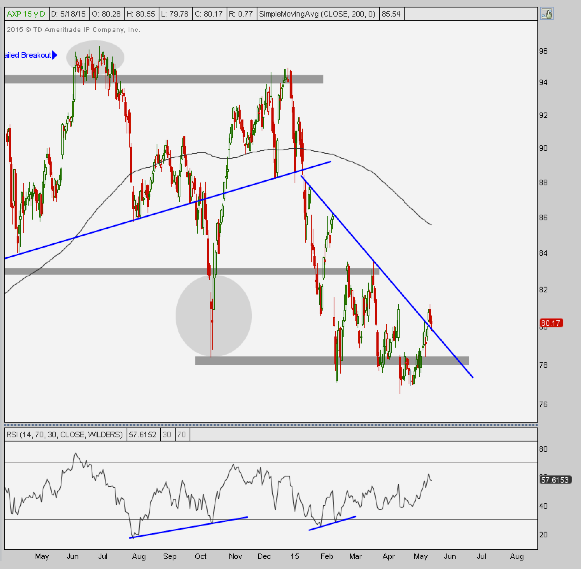The height and width of the screenshot is (569, 581).
Task: Open the RSI (14, 70, 30, CLOSE, WILDERS) study label
Action: tap(64, 434)
